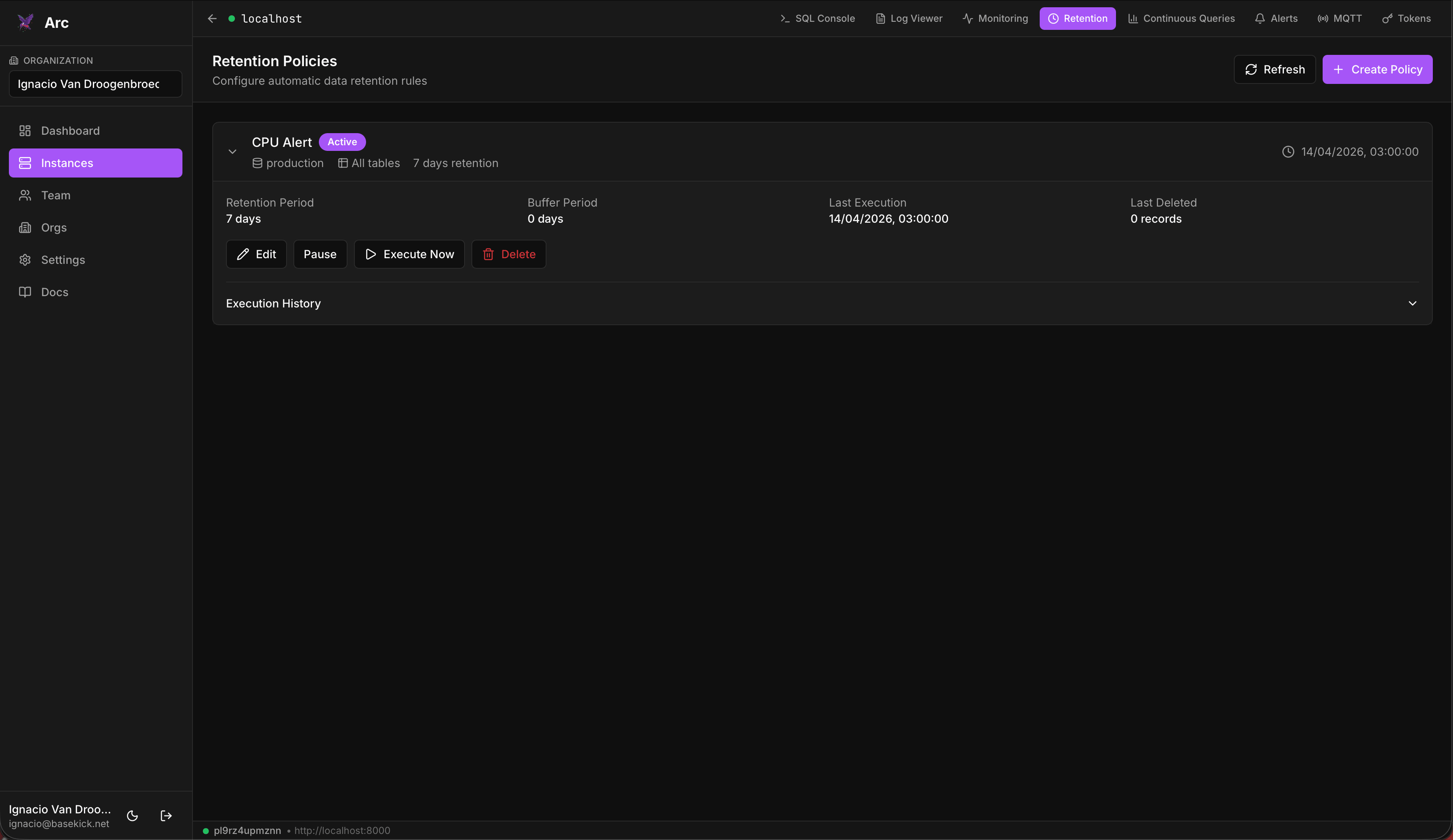Click the Team people icon
1453x840 pixels.
click(x=25, y=195)
